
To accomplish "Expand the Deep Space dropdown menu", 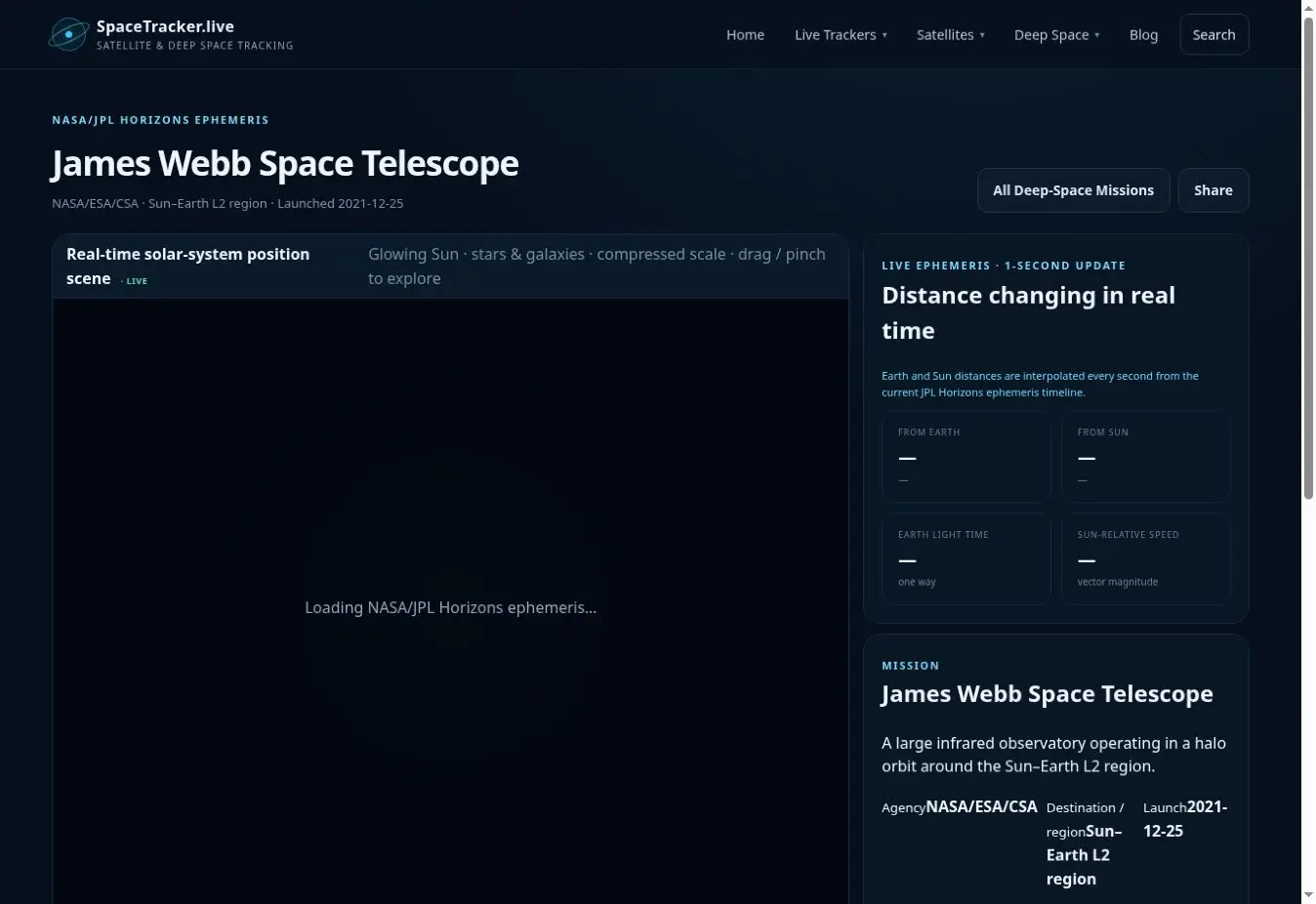I will click(x=1056, y=34).
